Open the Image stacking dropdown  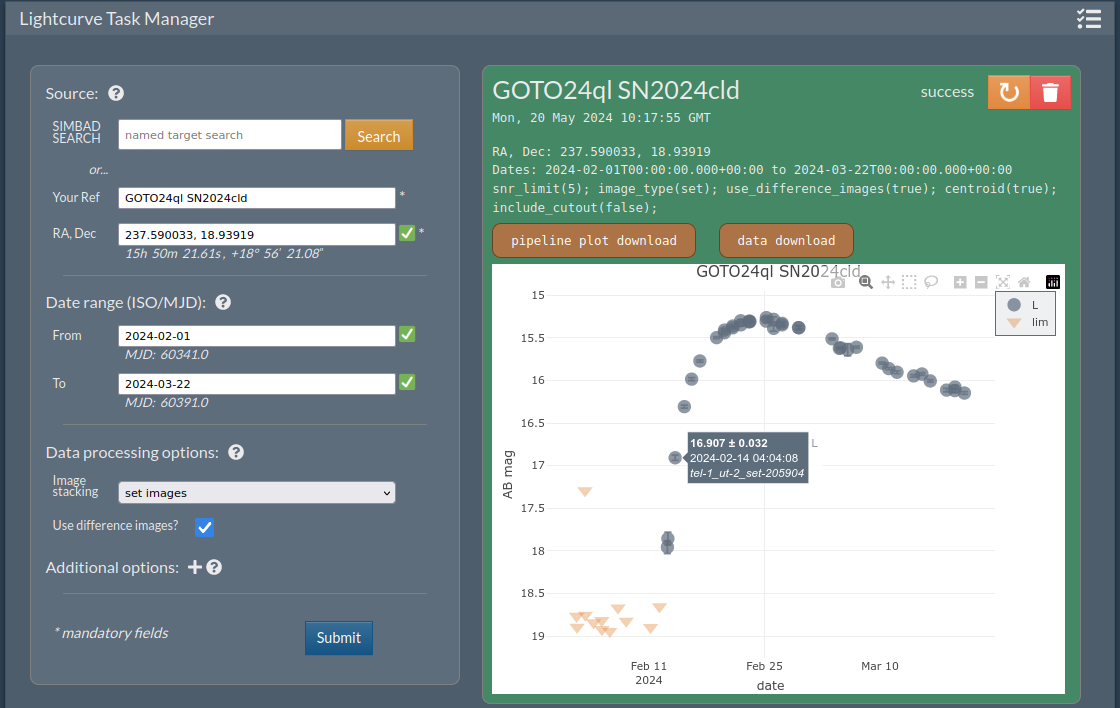pyautogui.click(x=257, y=492)
